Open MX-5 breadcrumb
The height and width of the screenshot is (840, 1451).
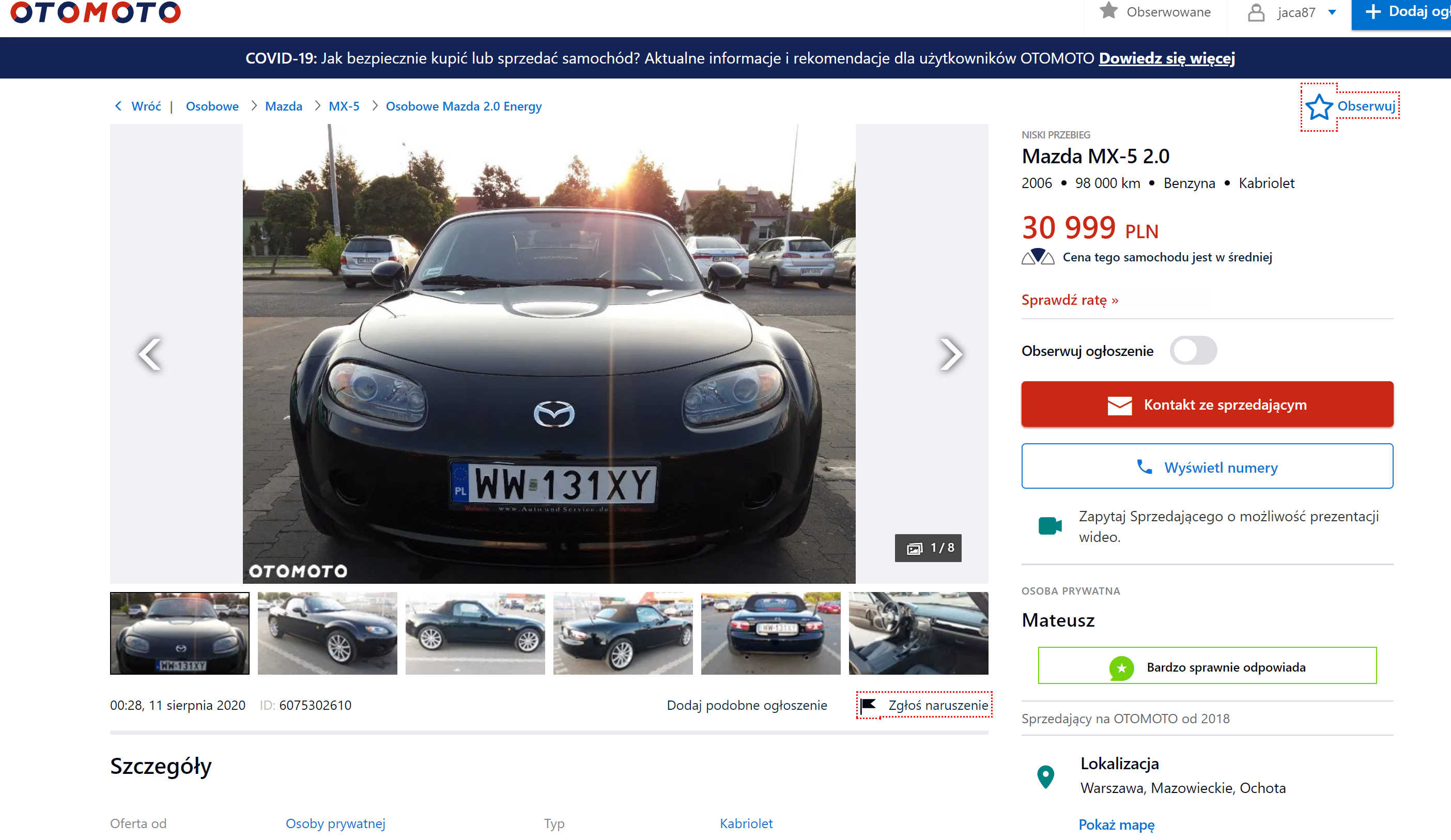pos(344,106)
